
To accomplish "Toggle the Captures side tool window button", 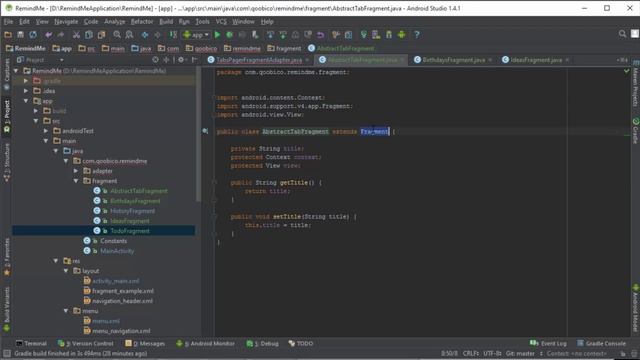I will coord(7,74).
